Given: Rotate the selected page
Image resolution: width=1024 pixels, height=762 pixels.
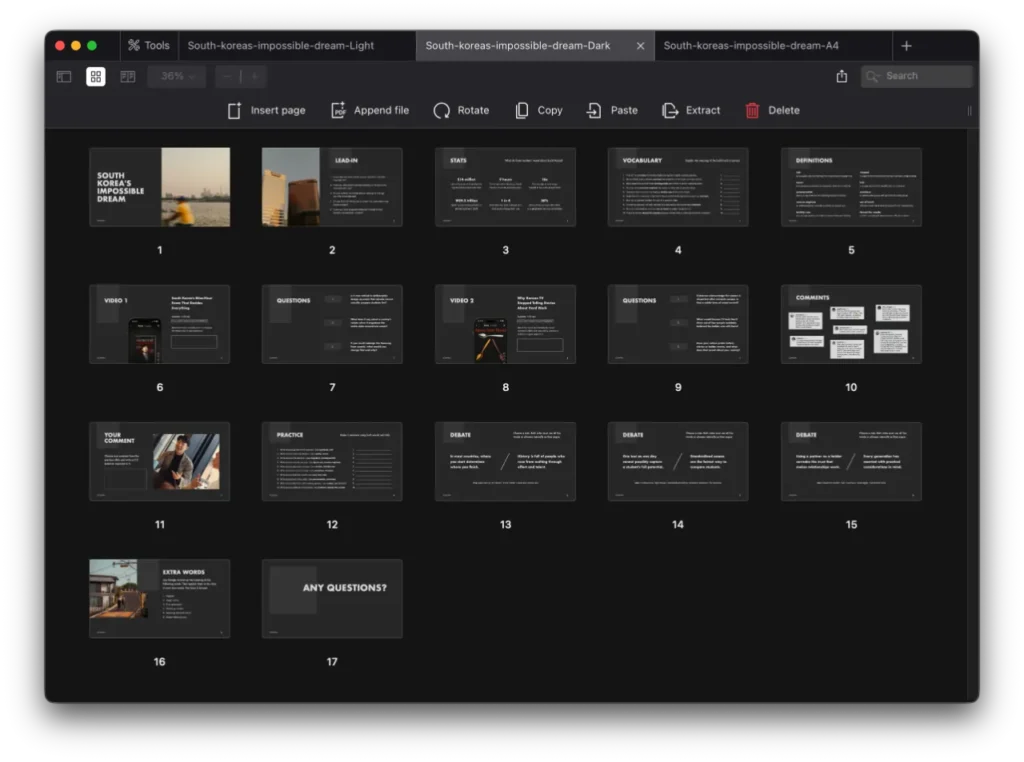Looking at the screenshot, I should [x=461, y=110].
